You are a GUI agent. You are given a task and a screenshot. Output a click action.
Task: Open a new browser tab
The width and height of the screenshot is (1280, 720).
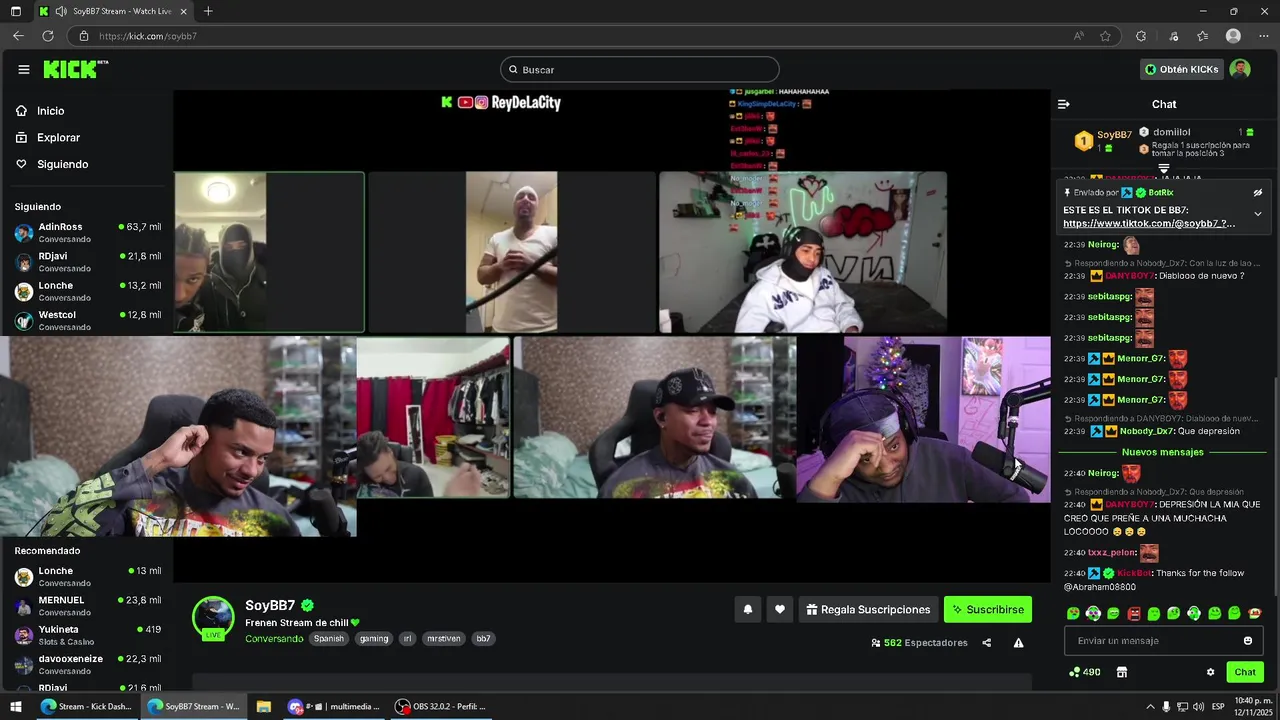coord(208,11)
